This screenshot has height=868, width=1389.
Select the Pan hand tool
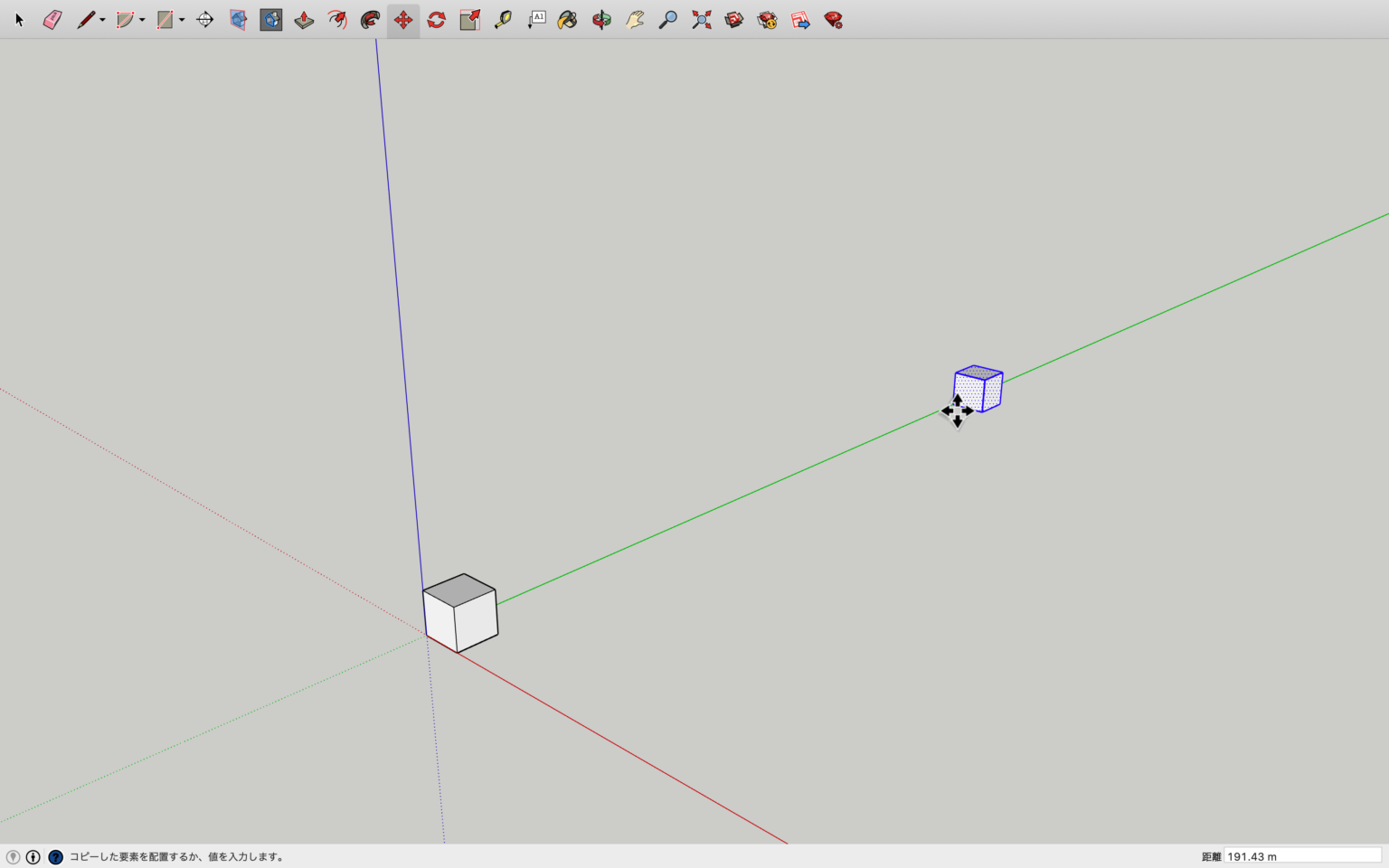(635, 20)
